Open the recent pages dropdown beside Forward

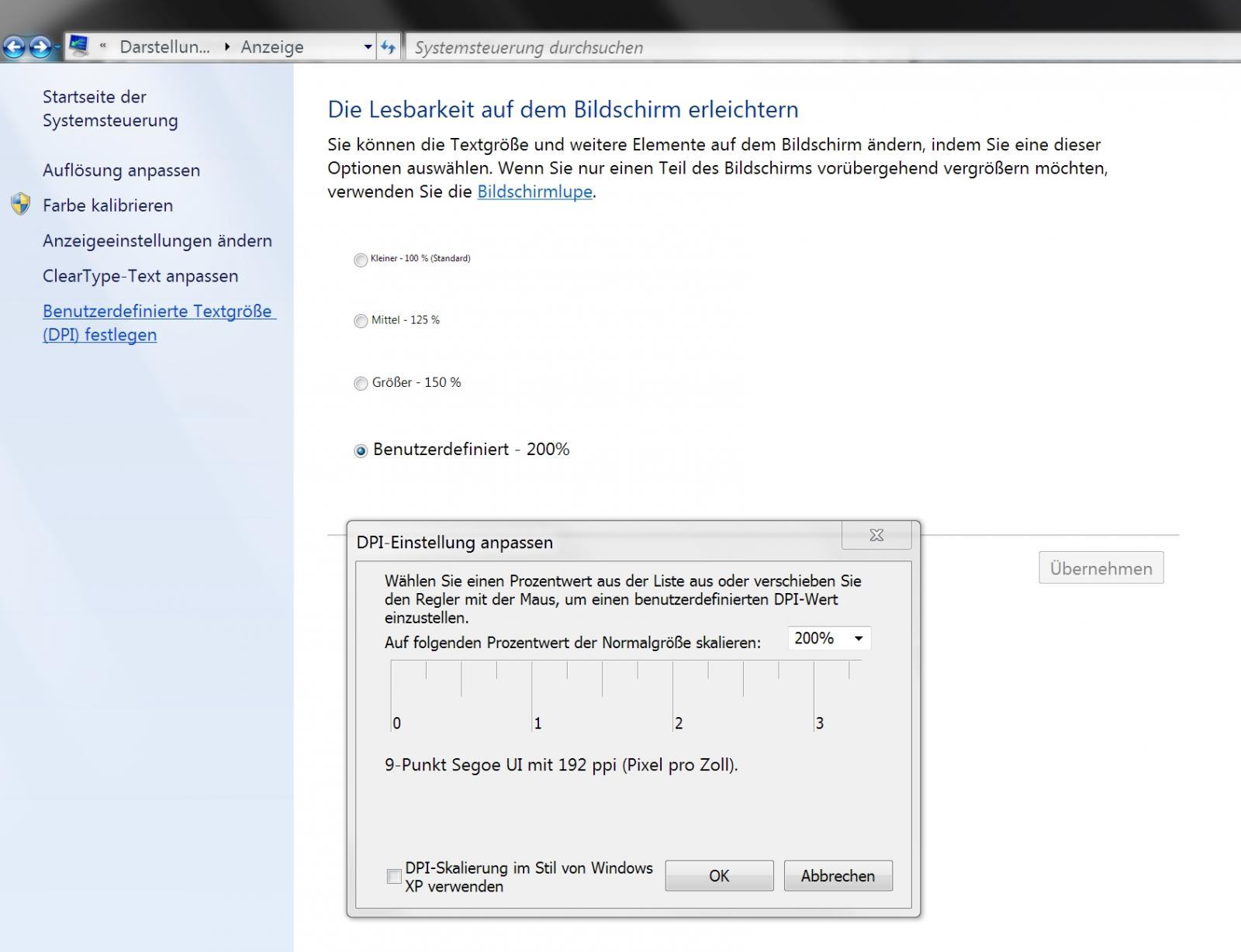tap(57, 48)
